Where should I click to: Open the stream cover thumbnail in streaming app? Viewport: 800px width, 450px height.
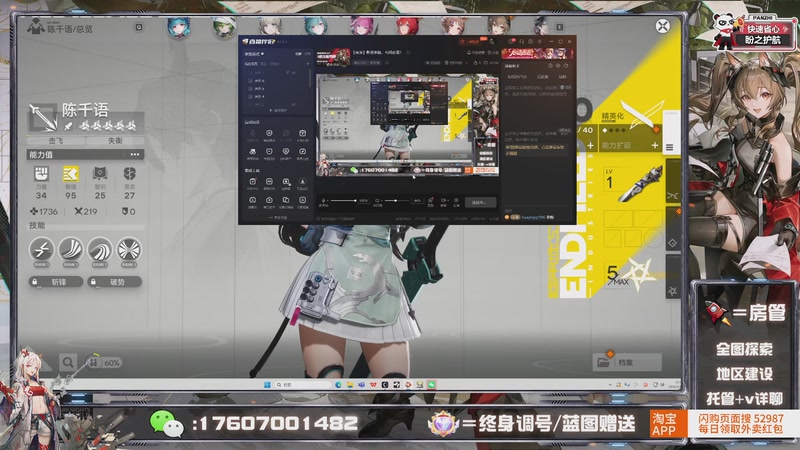pos(333,58)
